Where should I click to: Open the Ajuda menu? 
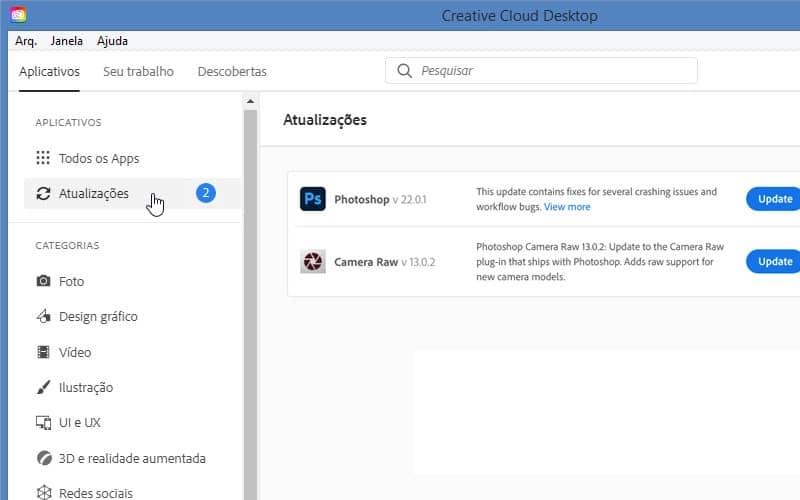pyautogui.click(x=112, y=41)
